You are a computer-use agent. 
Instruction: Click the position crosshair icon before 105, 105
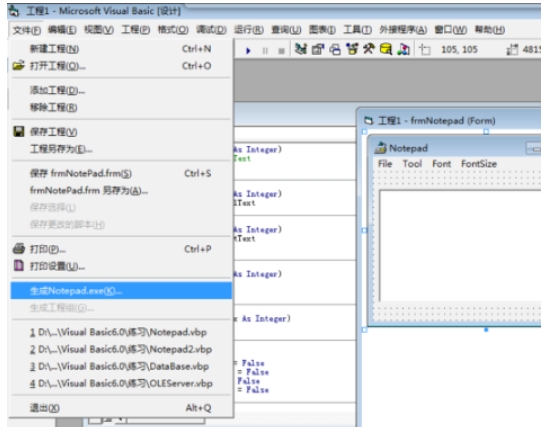coord(425,49)
